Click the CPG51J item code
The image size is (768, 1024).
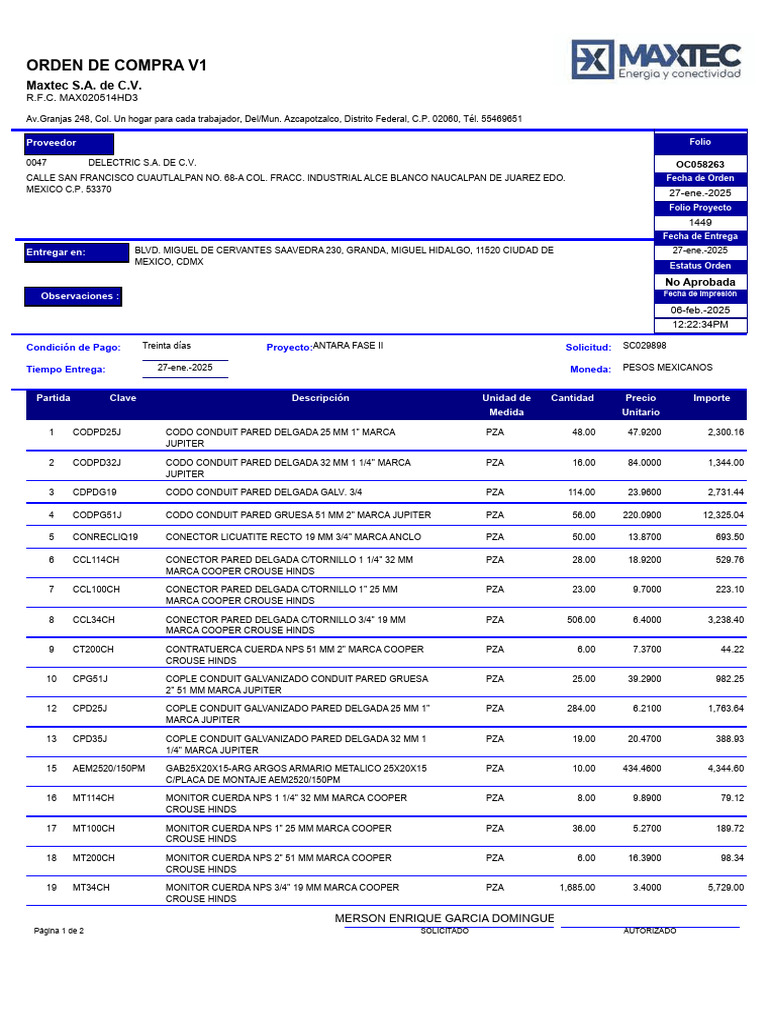(90, 679)
